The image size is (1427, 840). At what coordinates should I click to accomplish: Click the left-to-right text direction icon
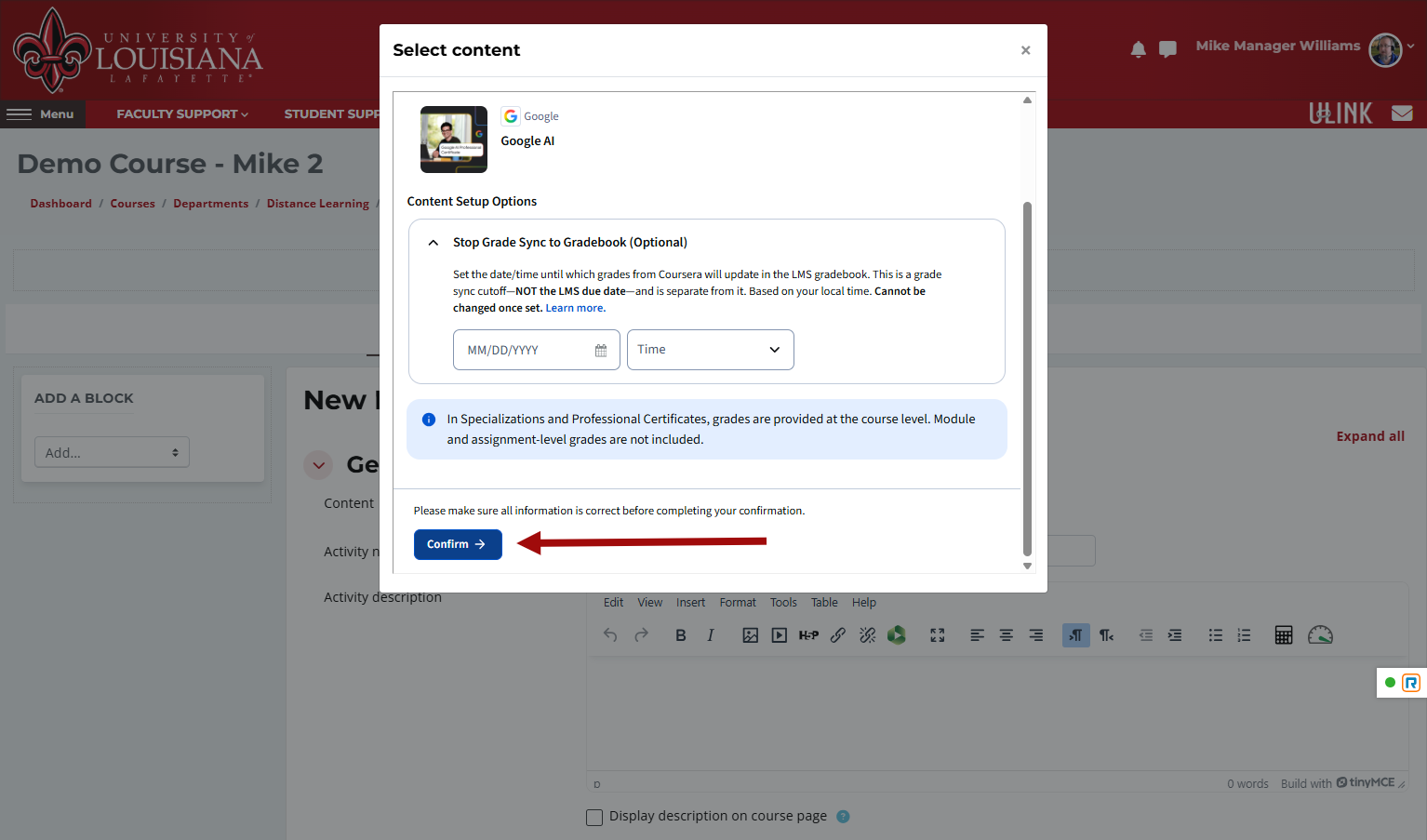(1076, 635)
